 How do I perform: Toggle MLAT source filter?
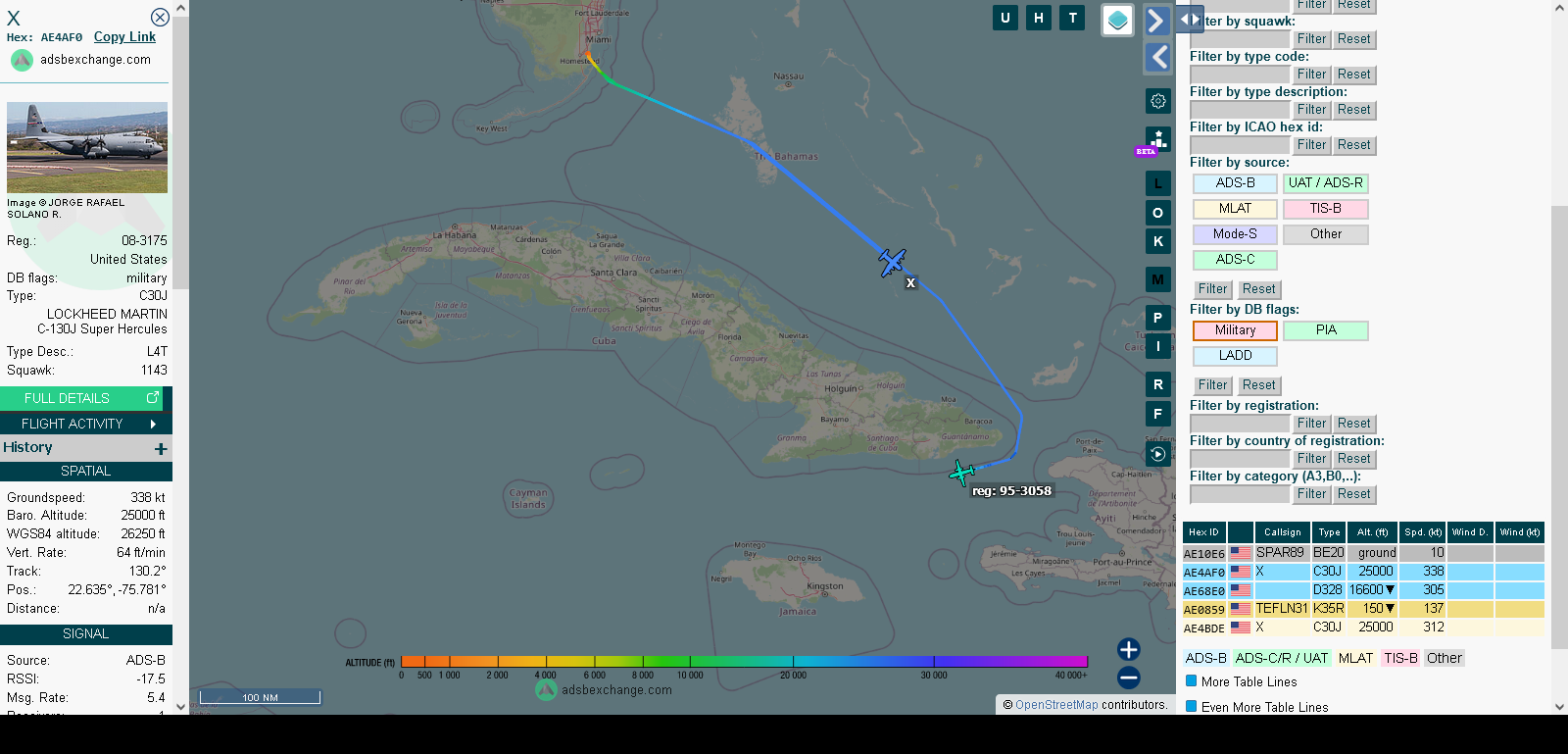[1235, 209]
